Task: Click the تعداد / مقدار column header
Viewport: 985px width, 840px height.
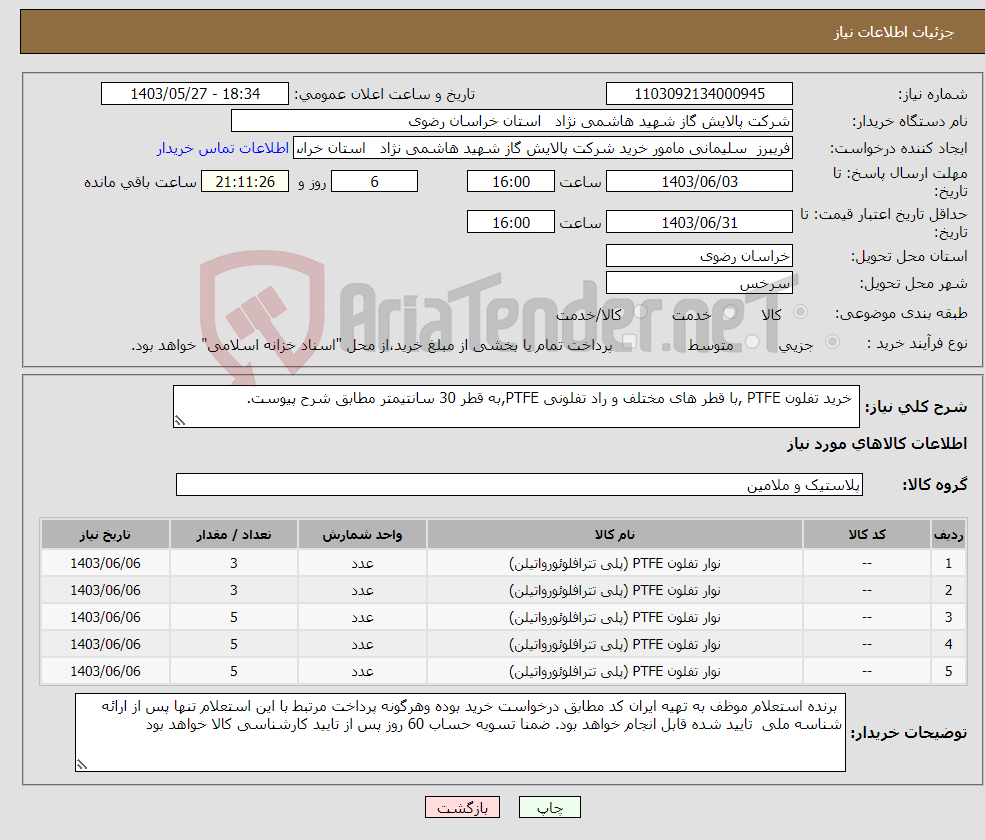Action: 234,535
